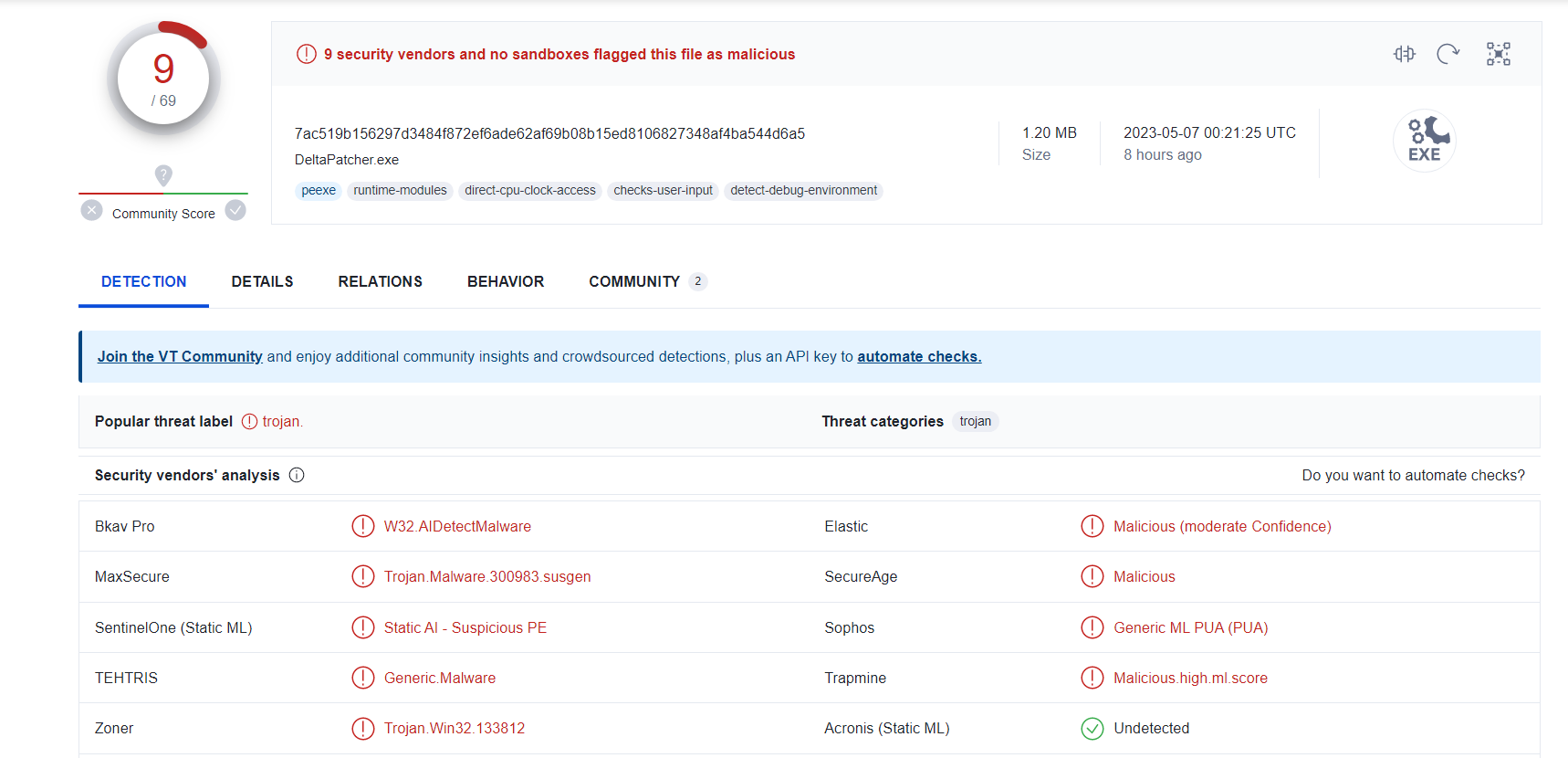Follow the Join the VT Community link
Screen dimensions: 1568x758
(x=180, y=356)
